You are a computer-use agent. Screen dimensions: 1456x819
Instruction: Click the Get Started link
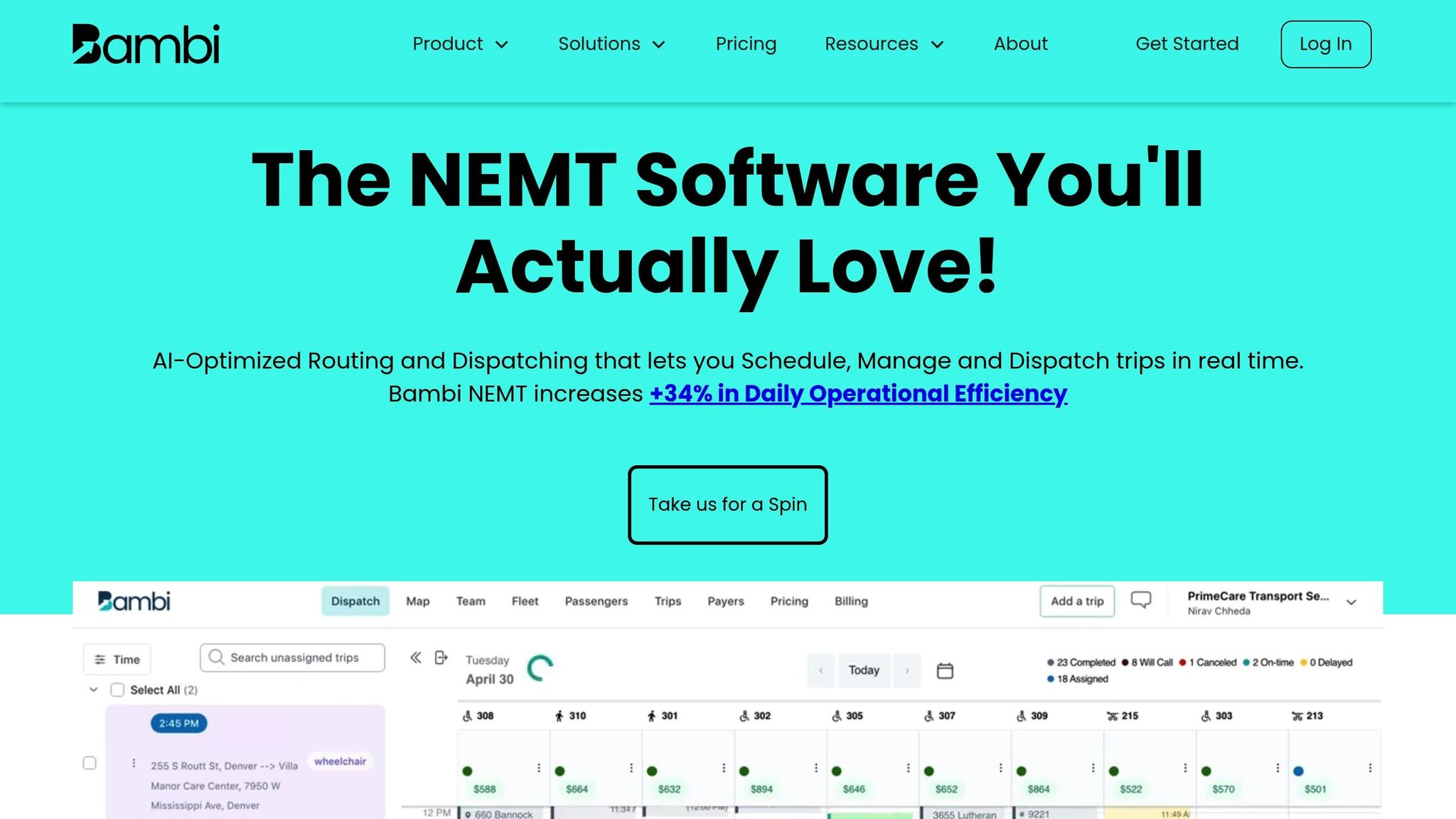(x=1187, y=44)
